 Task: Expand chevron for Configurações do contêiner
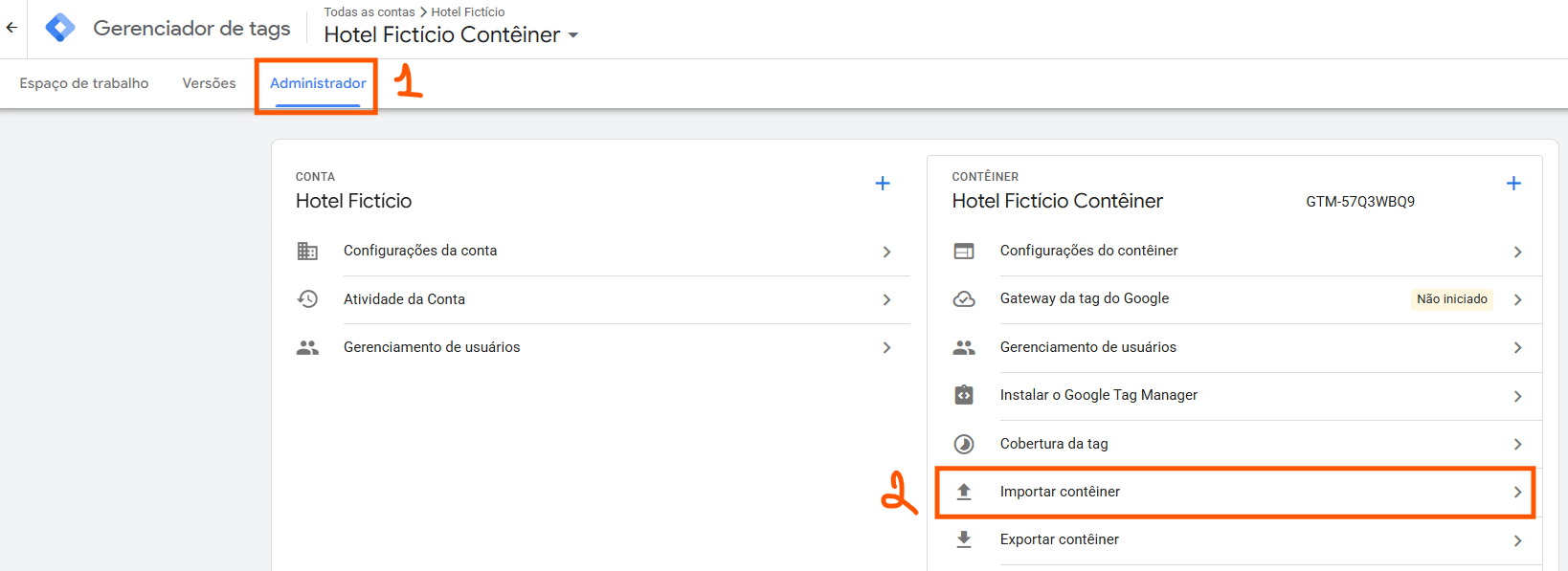click(x=1517, y=252)
